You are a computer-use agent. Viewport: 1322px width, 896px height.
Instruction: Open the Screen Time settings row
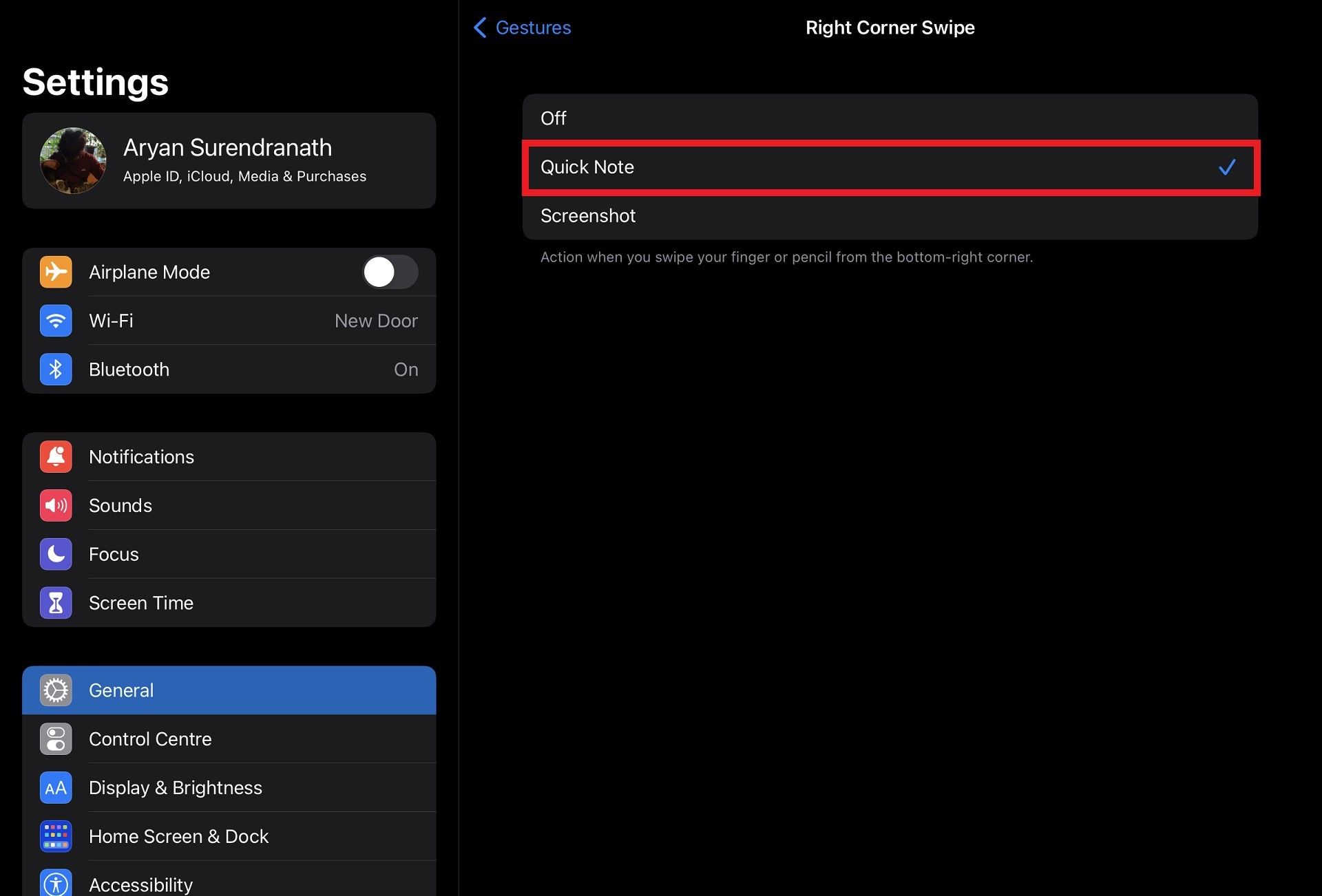pyautogui.click(x=229, y=604)
